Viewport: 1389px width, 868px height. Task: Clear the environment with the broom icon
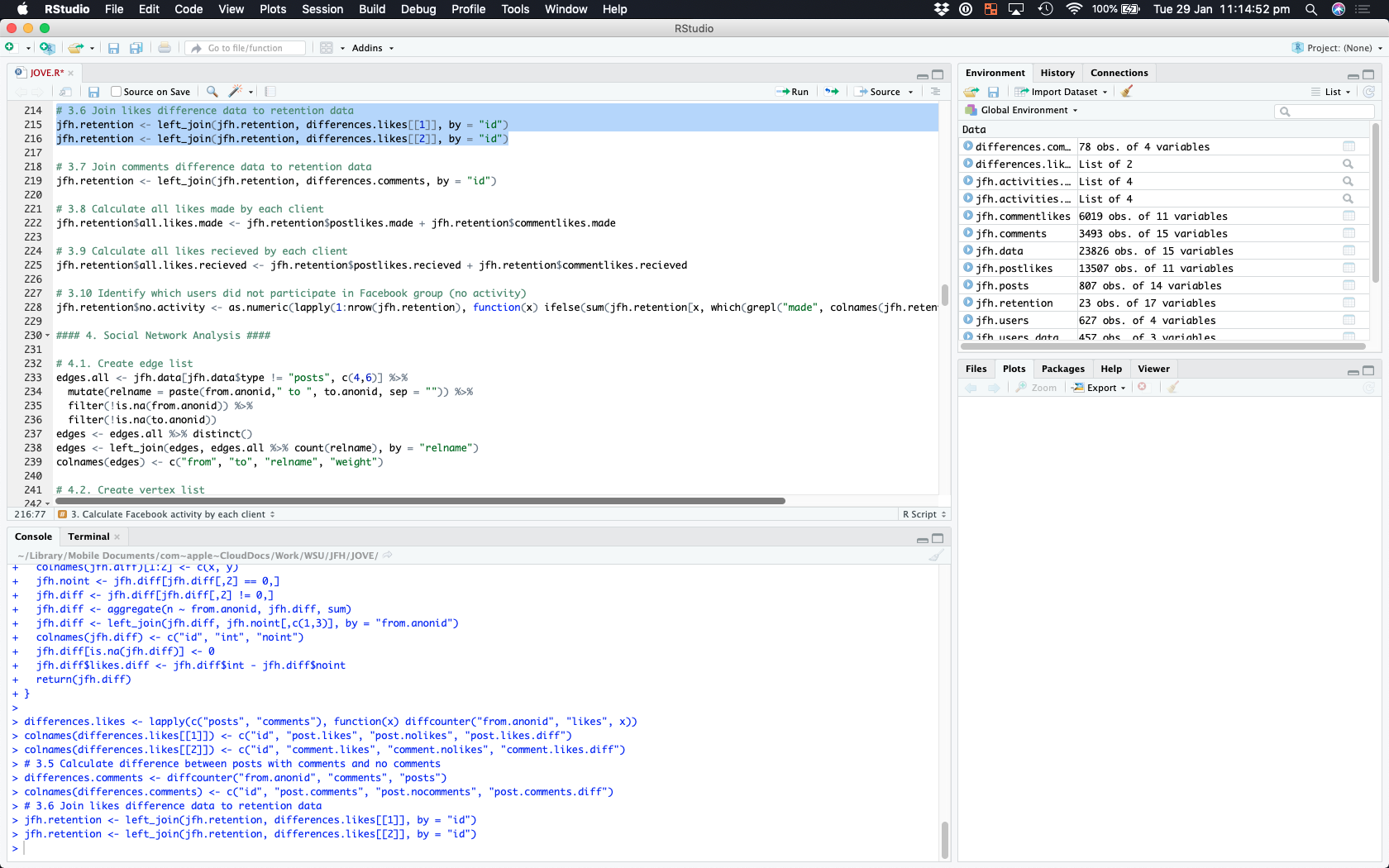point(1127,92)
